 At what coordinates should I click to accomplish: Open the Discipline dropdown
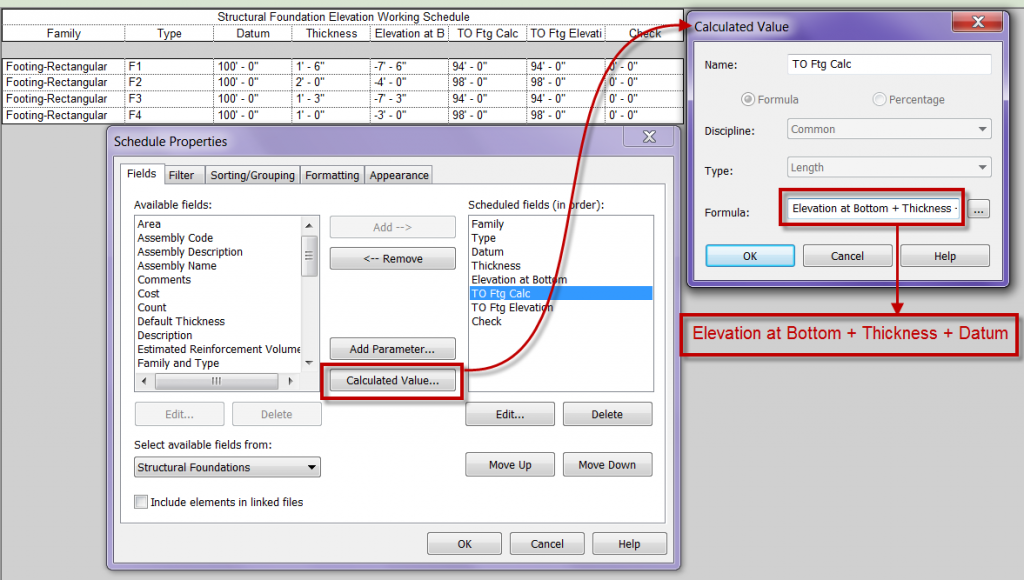(x=889, y=129)
